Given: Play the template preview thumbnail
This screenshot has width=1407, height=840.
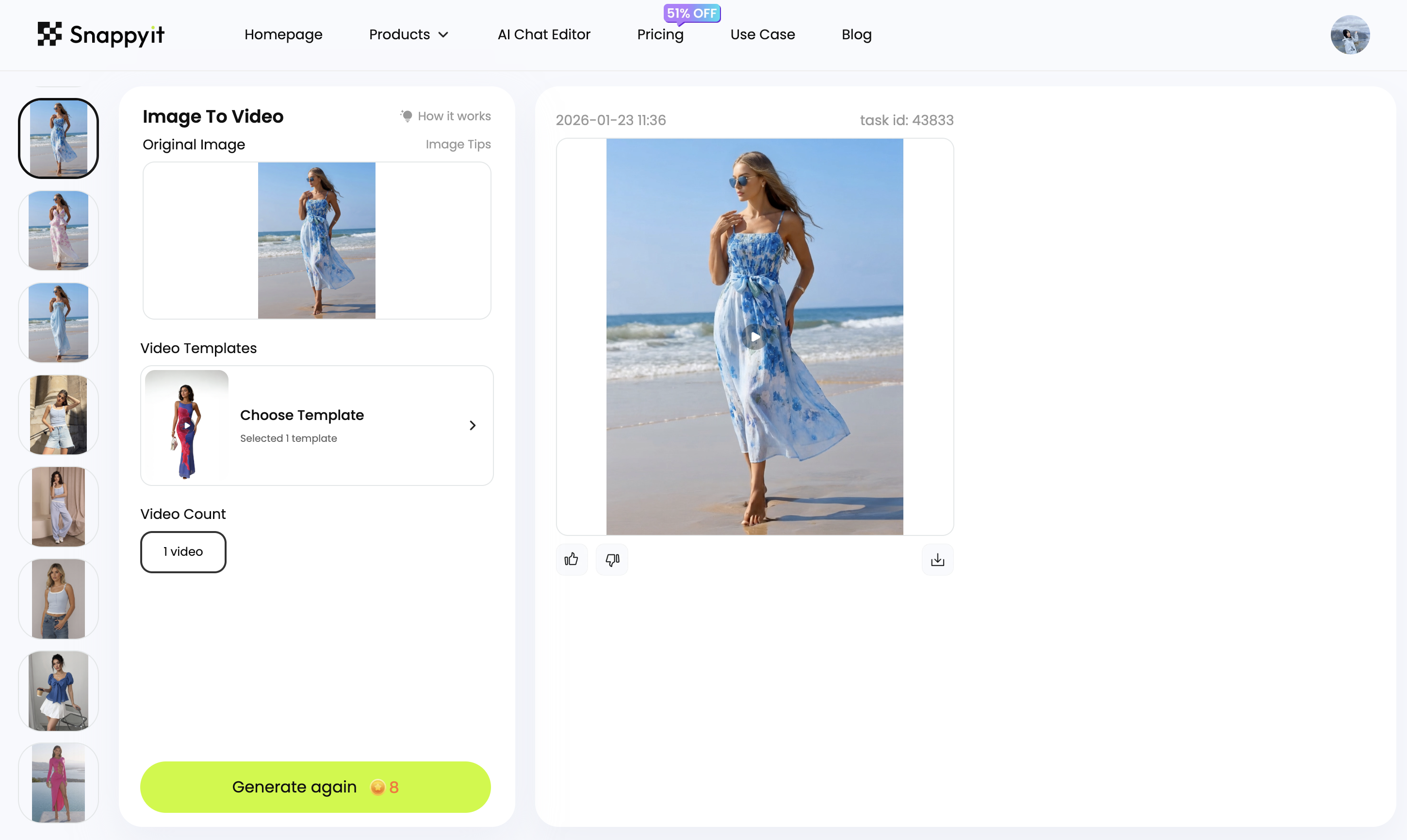Looking at the screenshot, I should (186, 426).
